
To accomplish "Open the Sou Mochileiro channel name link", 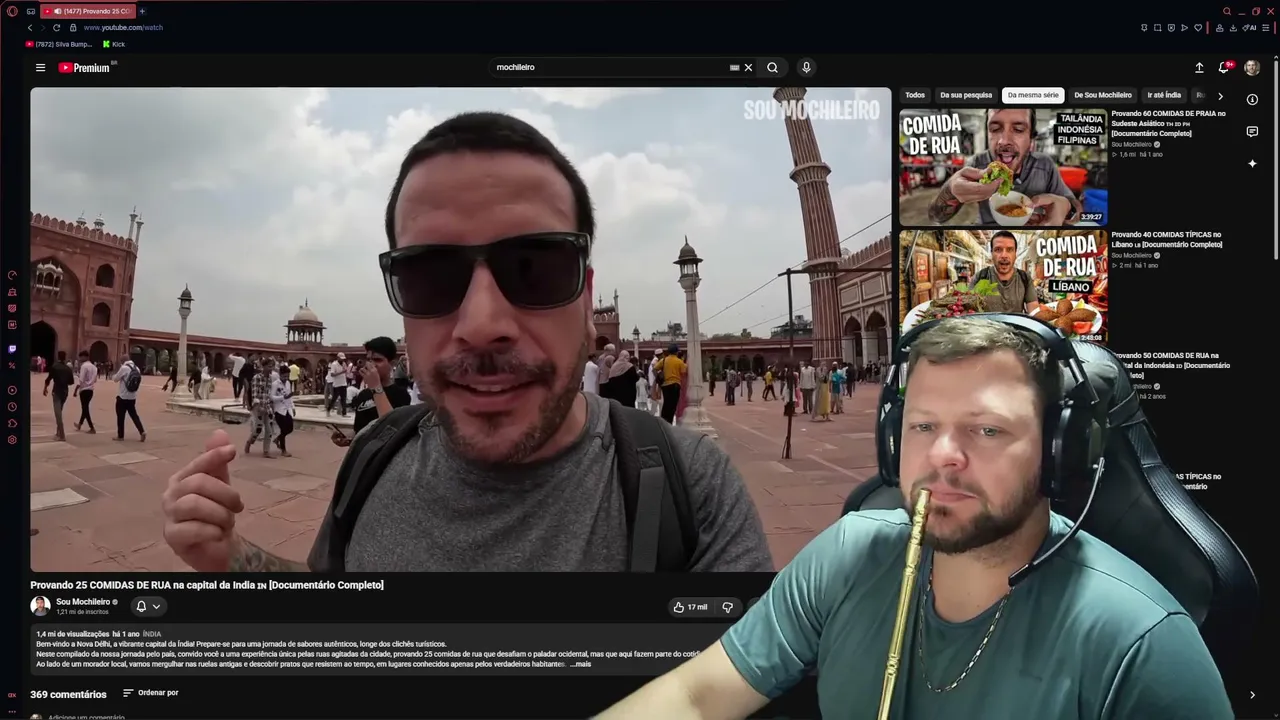I will pyautogui.click(x=82, y=602).
